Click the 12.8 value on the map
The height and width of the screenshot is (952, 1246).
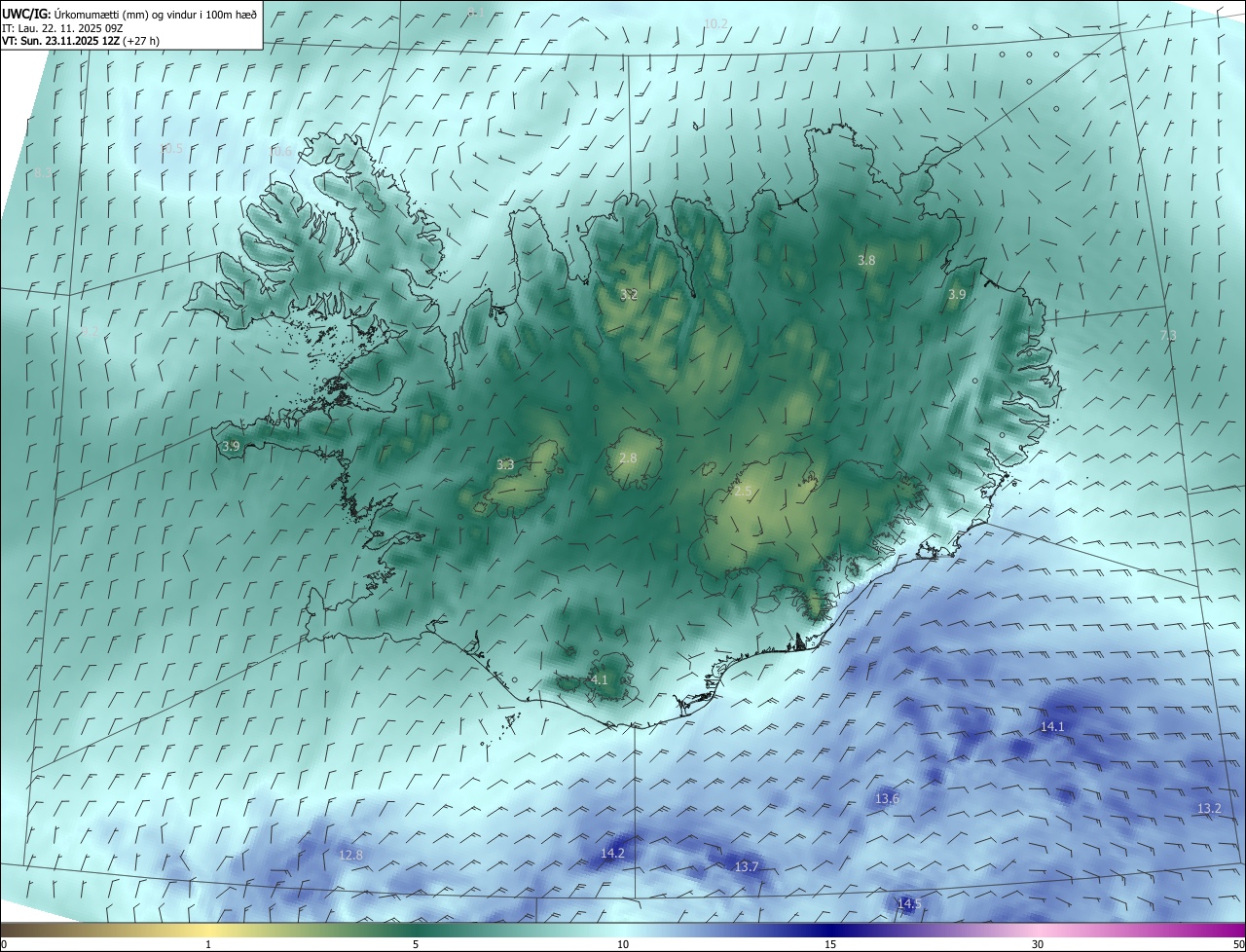[x=350, y=855]
